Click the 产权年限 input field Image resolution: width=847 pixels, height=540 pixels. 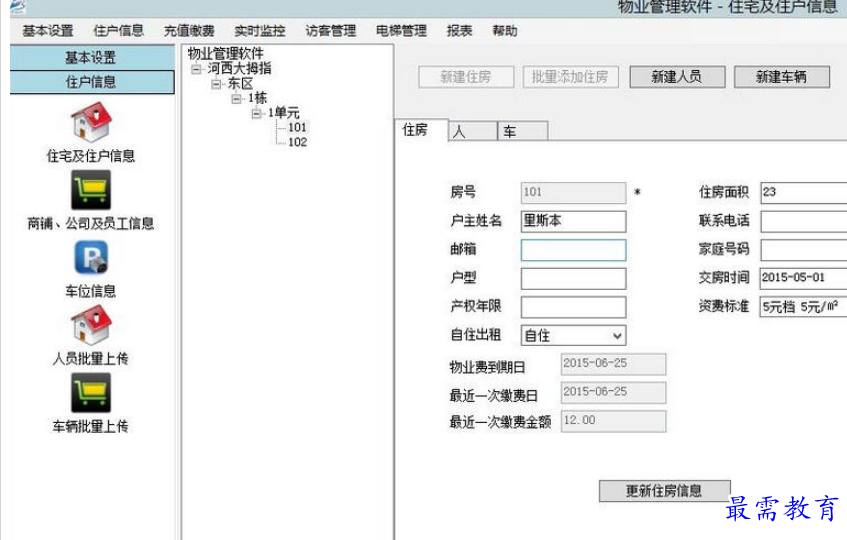click(573, 307)
